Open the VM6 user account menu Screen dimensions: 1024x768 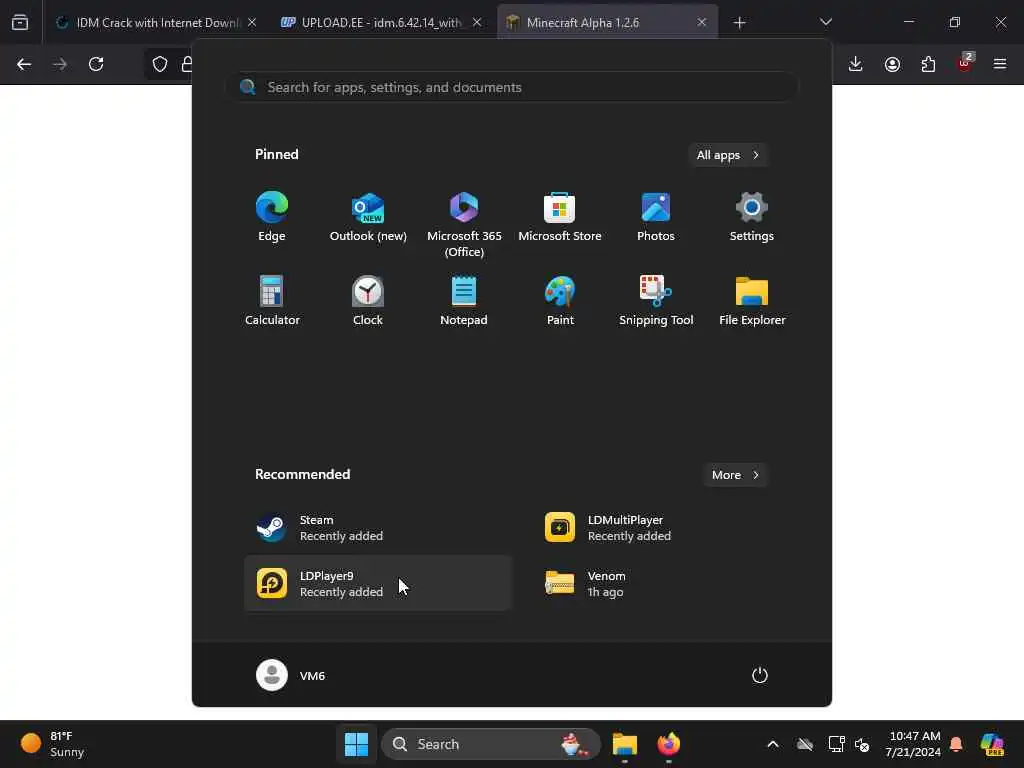pyautogui.click(x=291, y=675)
